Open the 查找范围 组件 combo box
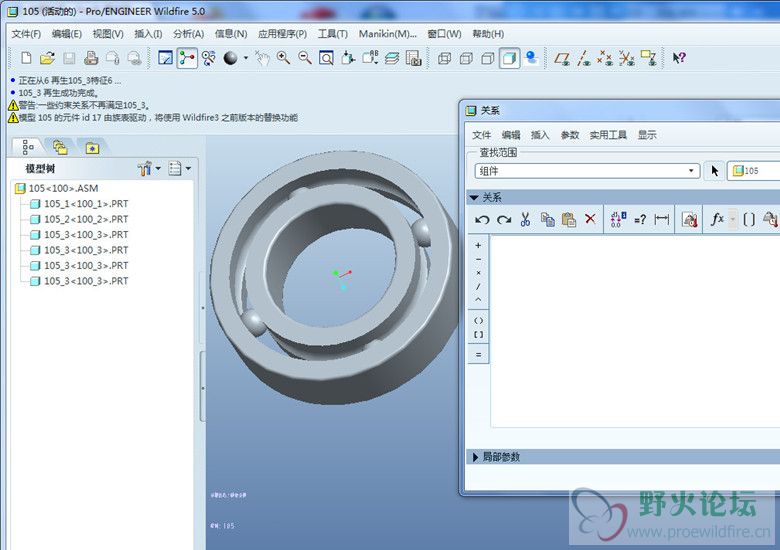The height and width of the screenshot is (550, 780). pos(587,171)
